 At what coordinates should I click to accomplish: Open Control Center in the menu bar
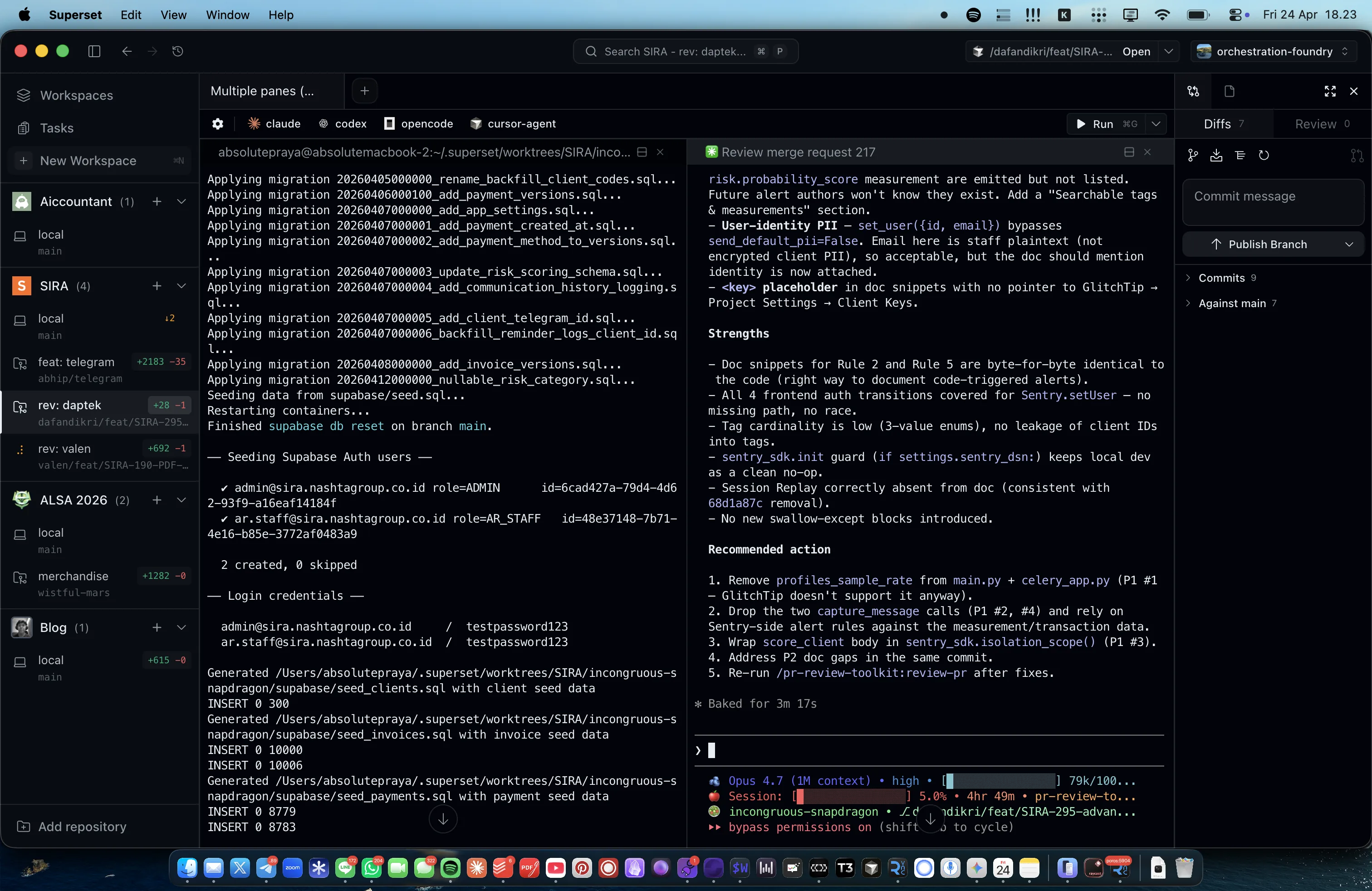1235,15
